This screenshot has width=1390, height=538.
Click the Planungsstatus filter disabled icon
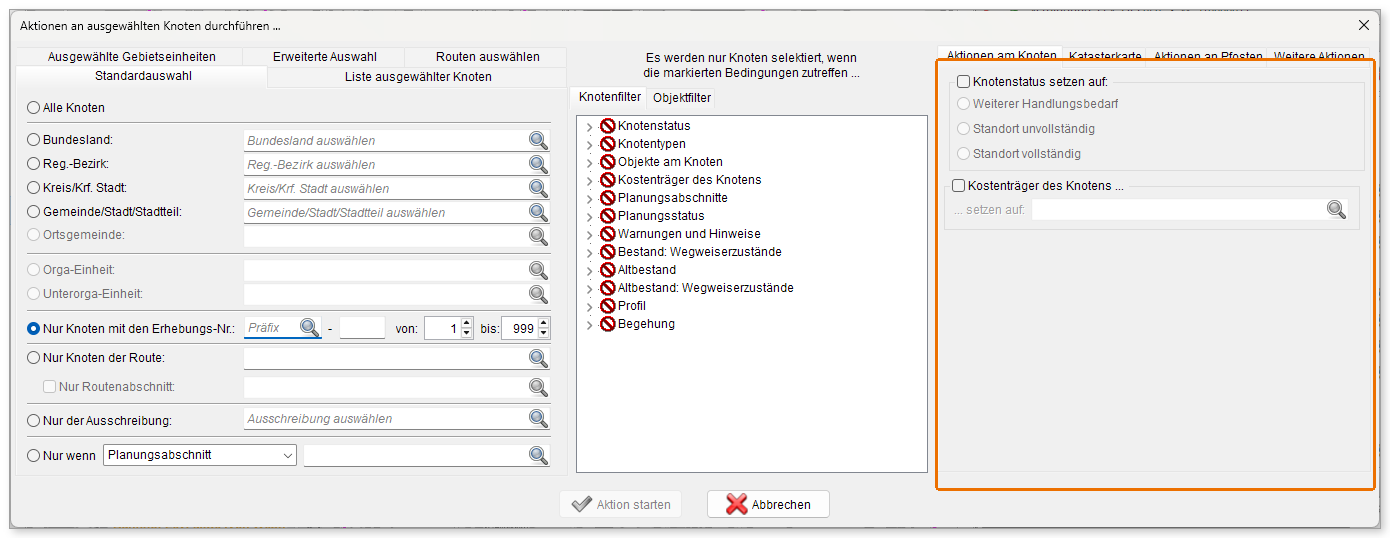click(x=607, y=216)
